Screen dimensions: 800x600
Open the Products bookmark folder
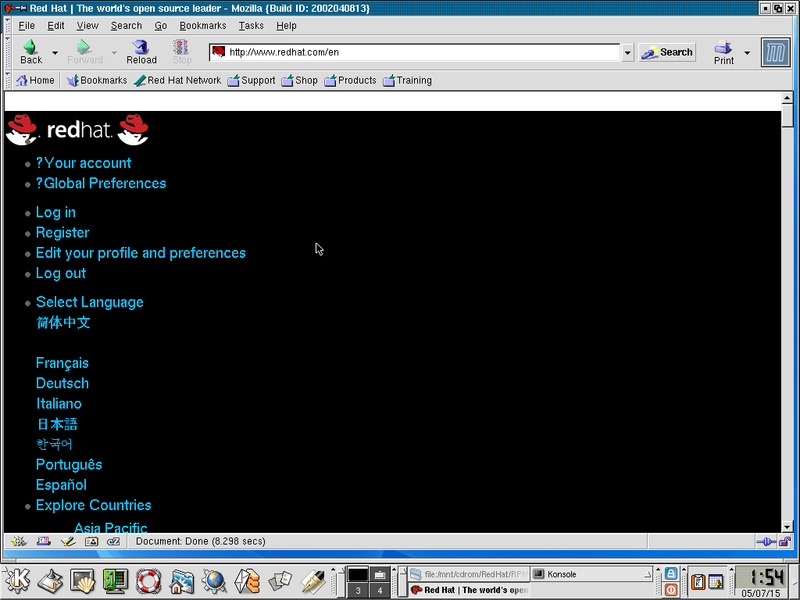tap(350, 80)
